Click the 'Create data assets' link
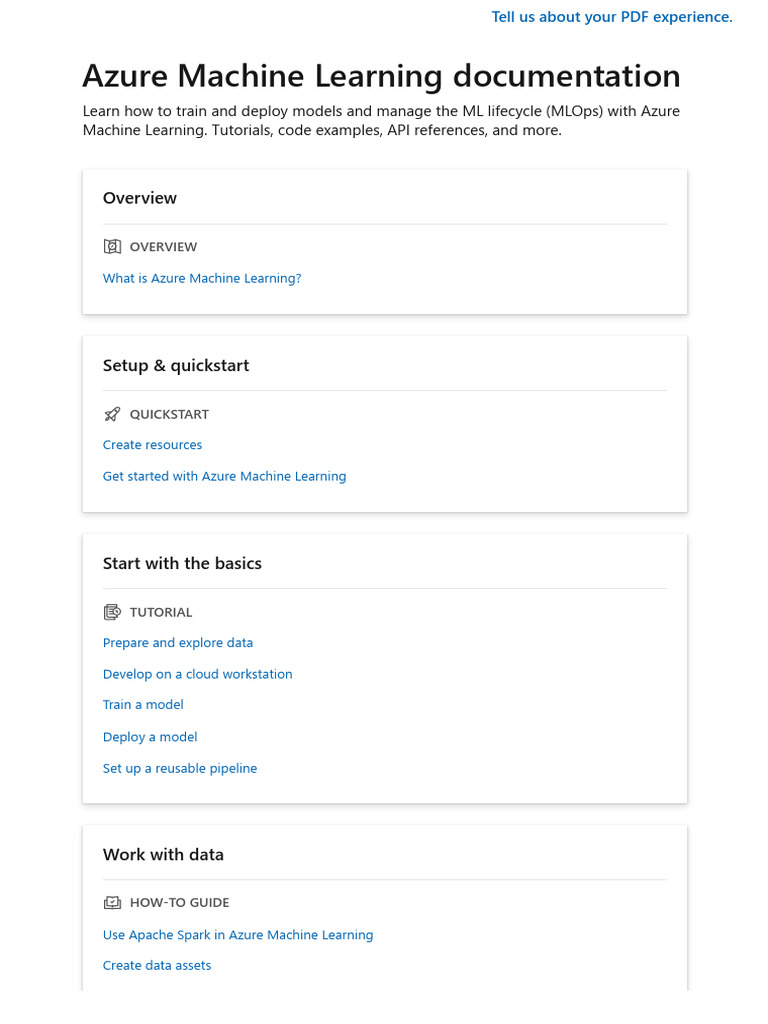 click(157, 965)
